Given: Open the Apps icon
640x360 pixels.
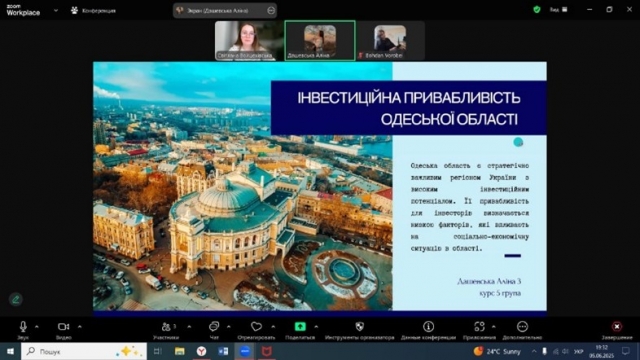Looking at the screenshot, I should (479, 327).
